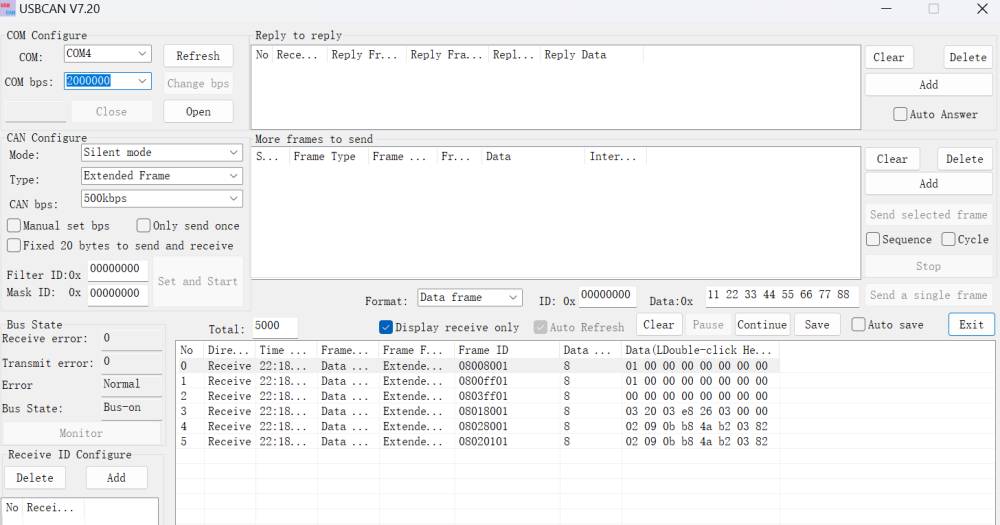Click Add under Receive ID Configure

click(x=116, y=478)
